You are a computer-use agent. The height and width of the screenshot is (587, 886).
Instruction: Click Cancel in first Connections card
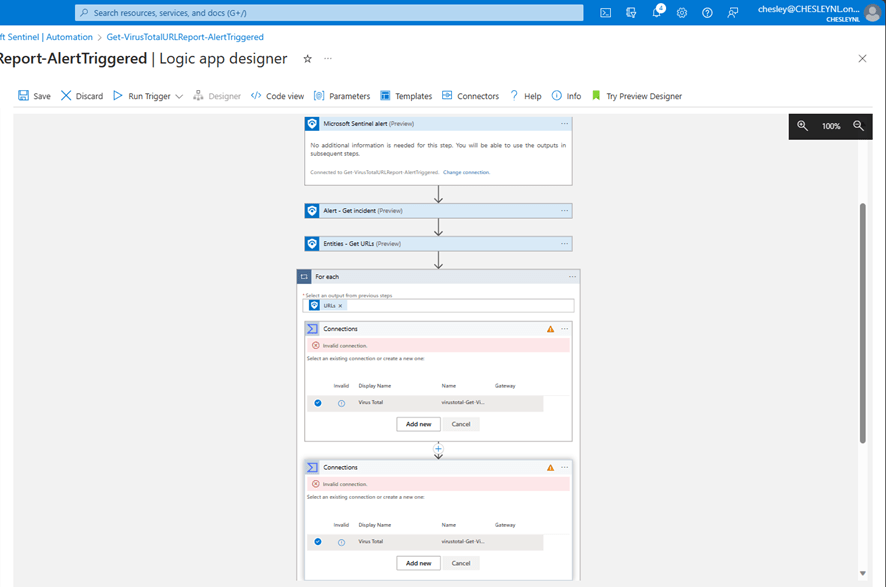click(x=461, y=424)
